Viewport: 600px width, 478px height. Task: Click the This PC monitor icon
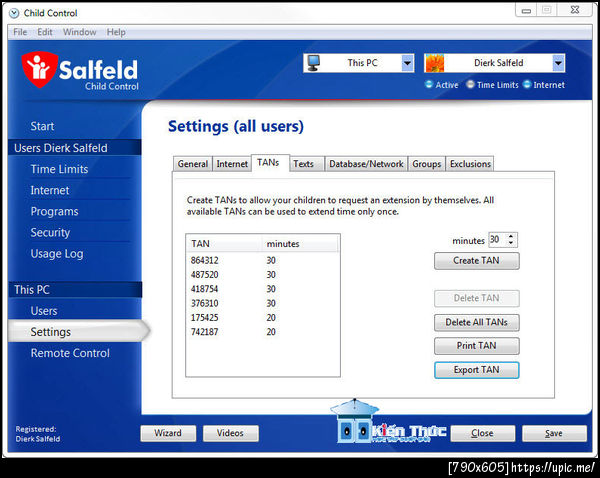coord(314,63)
